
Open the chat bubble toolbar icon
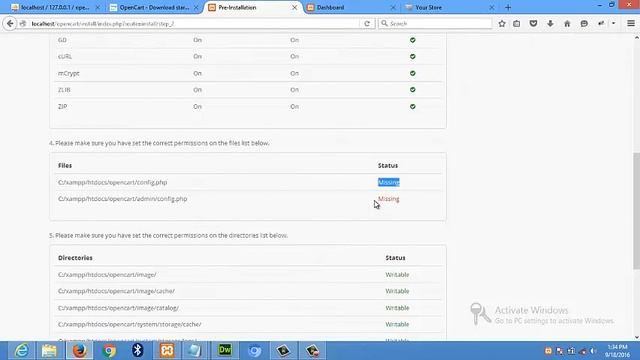point(584,24)
